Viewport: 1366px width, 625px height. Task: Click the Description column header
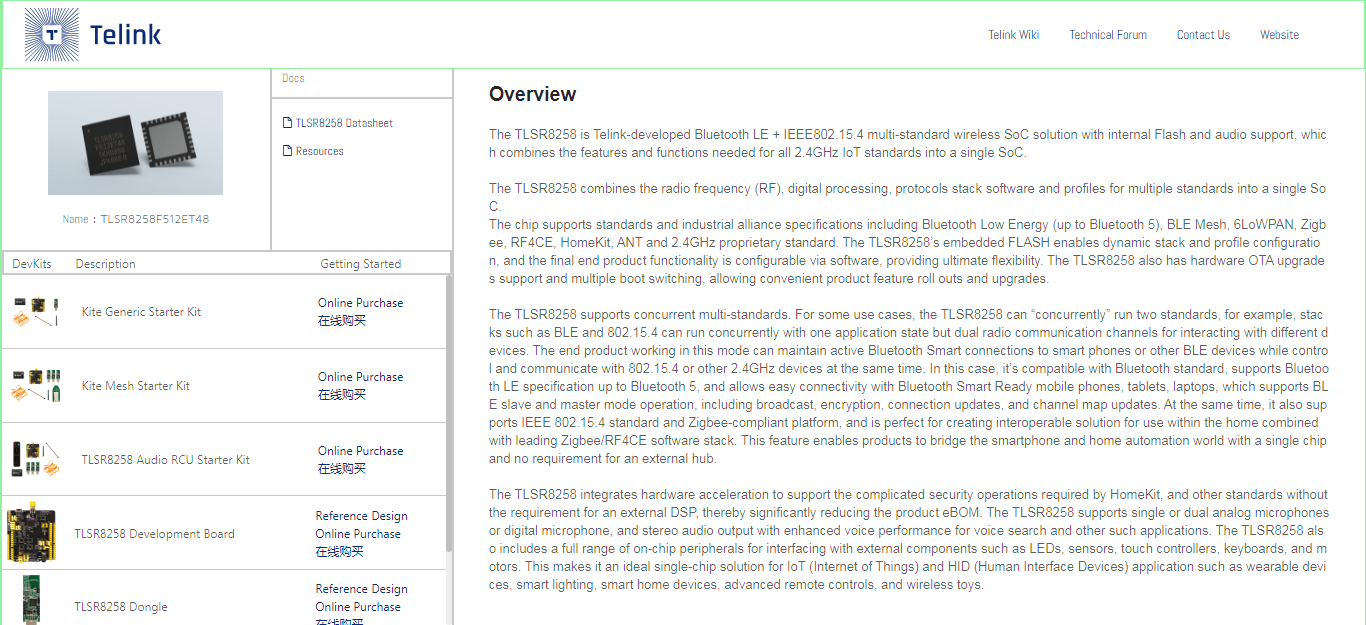pos(105,264)
